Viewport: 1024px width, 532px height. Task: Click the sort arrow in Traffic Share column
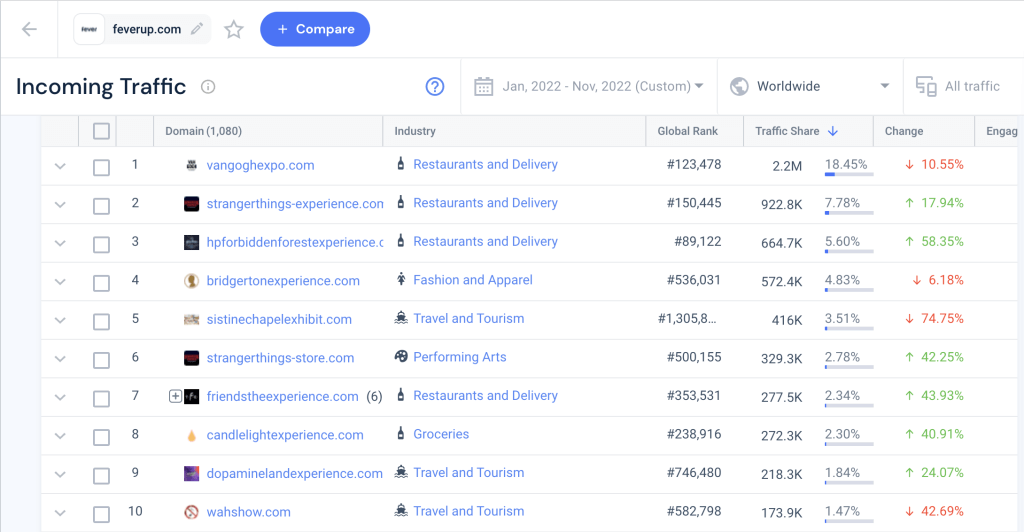coord(833,131)
